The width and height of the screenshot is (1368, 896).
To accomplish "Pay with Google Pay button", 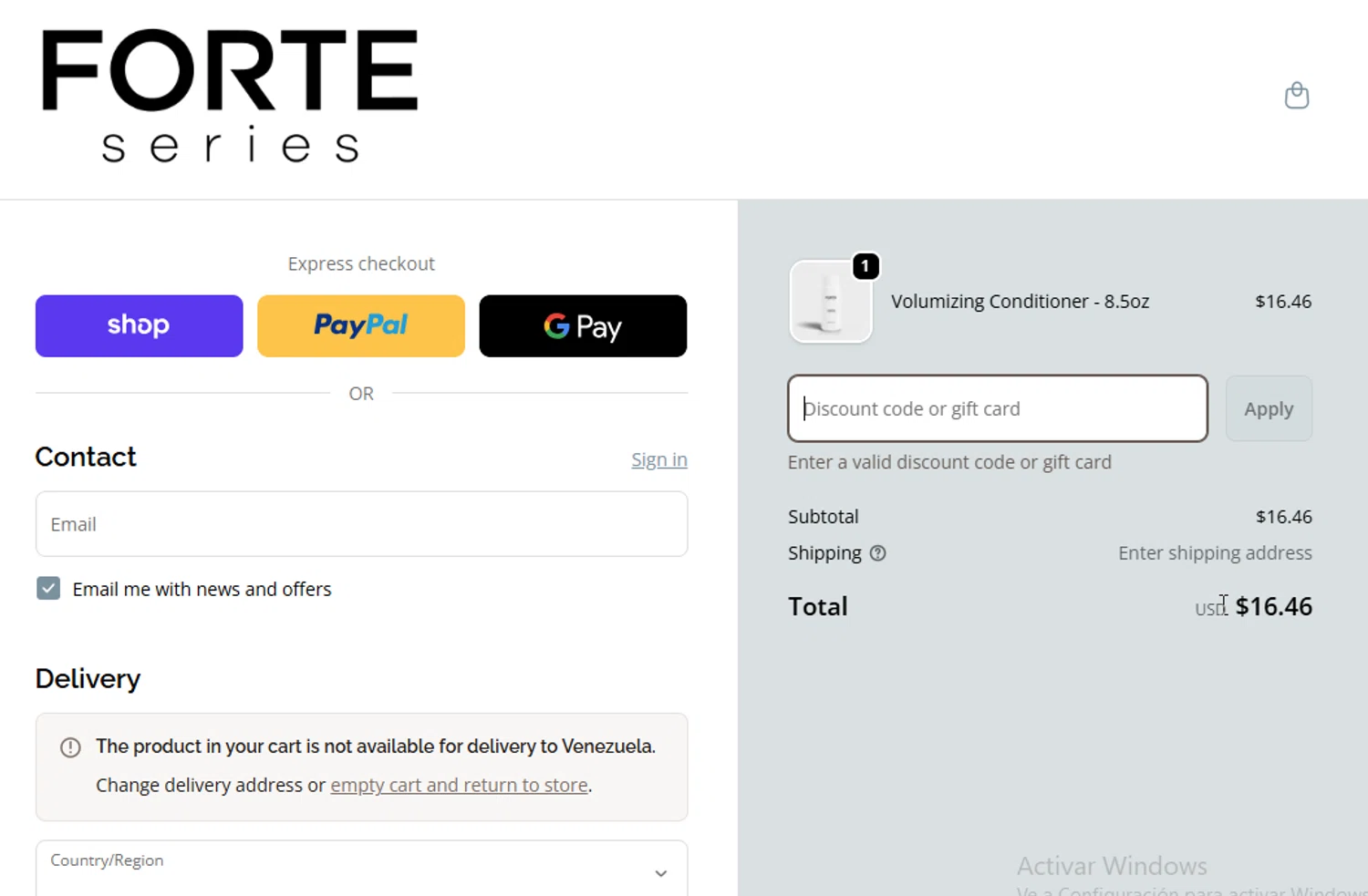I will click(x=583, y=325).
